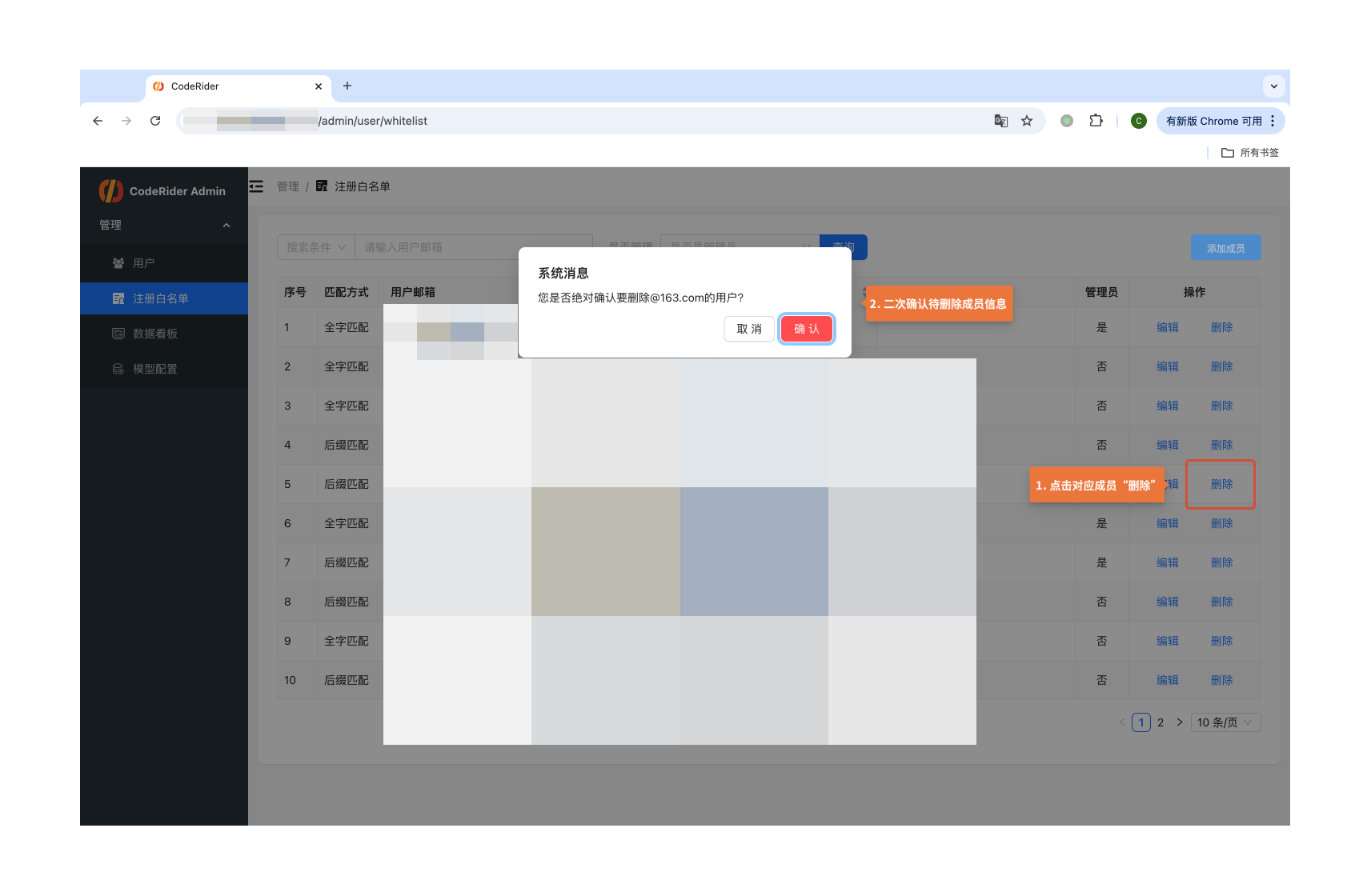Click 编辑 in row 1
Viewport: 1371px width, 896px height.
(1168, 327)
